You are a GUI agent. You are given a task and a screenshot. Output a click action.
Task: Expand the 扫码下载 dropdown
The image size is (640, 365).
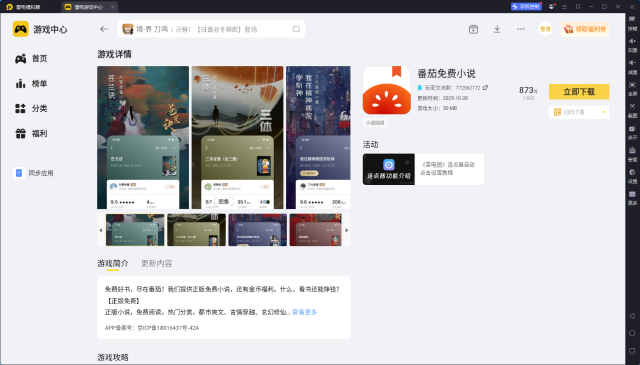[x=604, y=112]
